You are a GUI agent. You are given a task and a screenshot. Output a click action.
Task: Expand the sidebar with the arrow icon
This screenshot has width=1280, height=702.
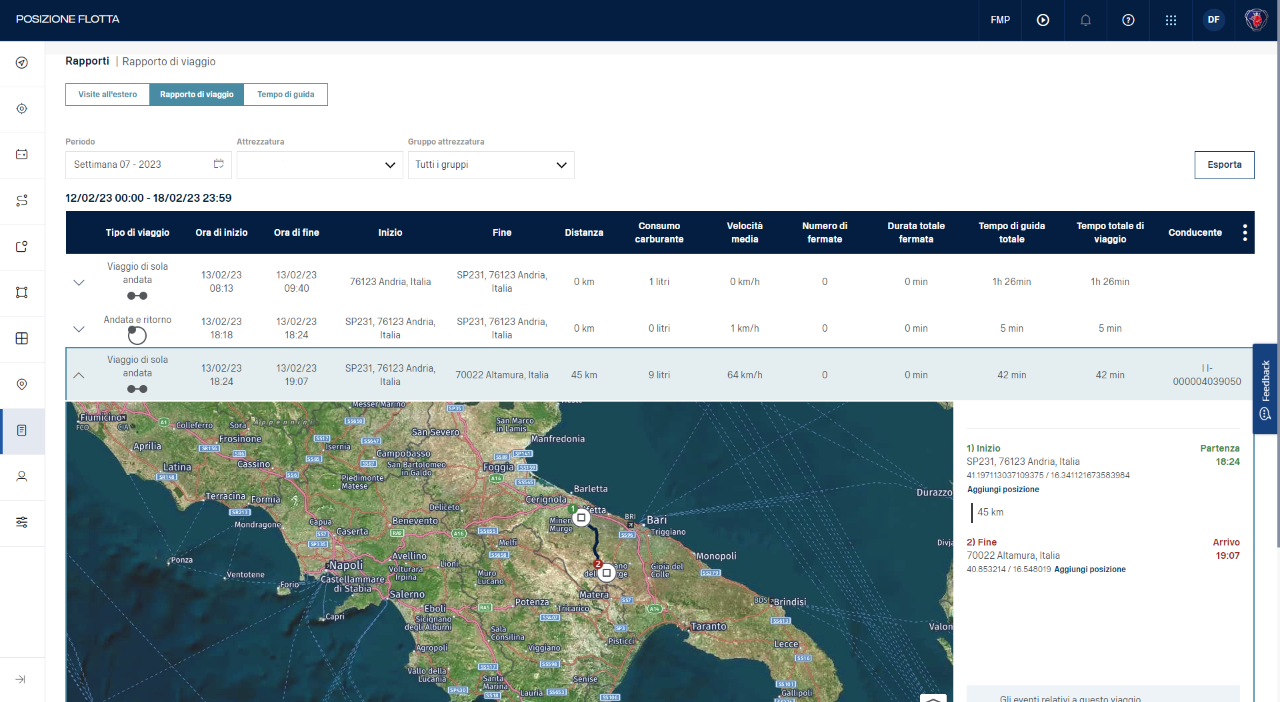coord(21,680)
